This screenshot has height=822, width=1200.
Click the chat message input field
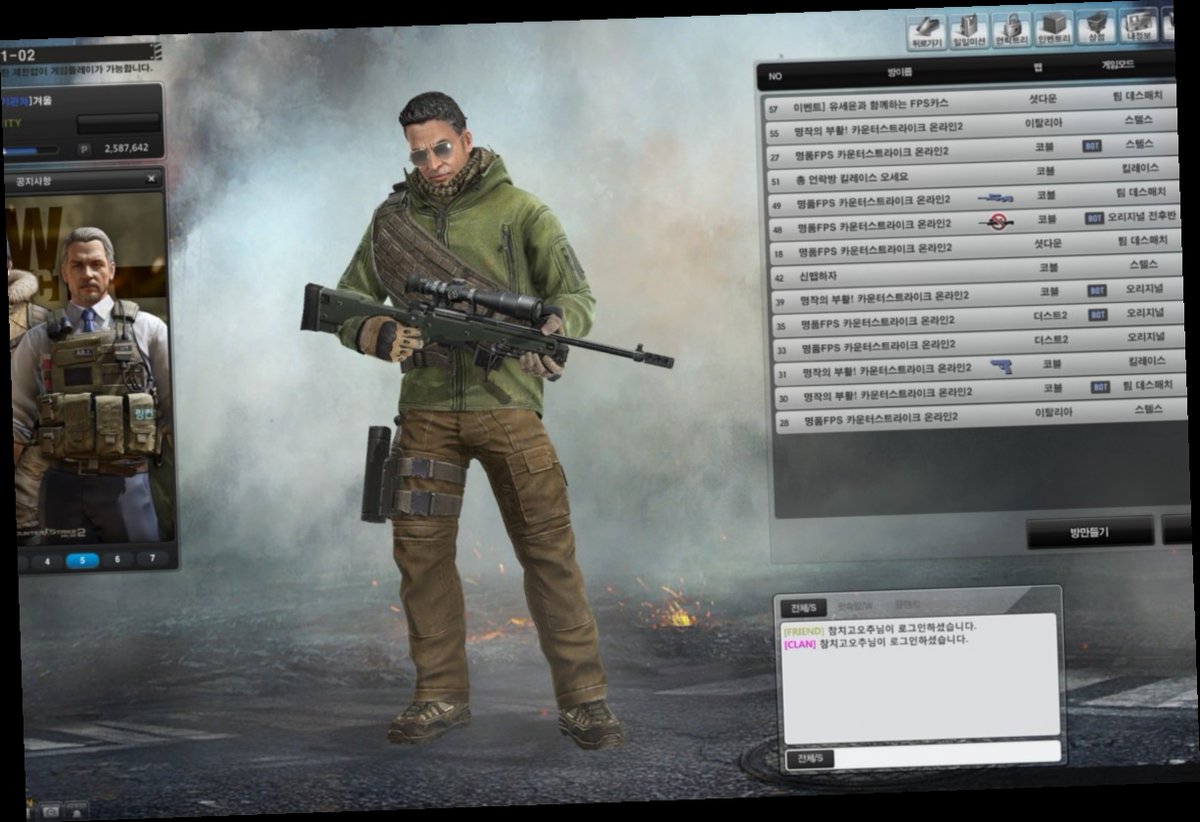click(x=948, y=753)
